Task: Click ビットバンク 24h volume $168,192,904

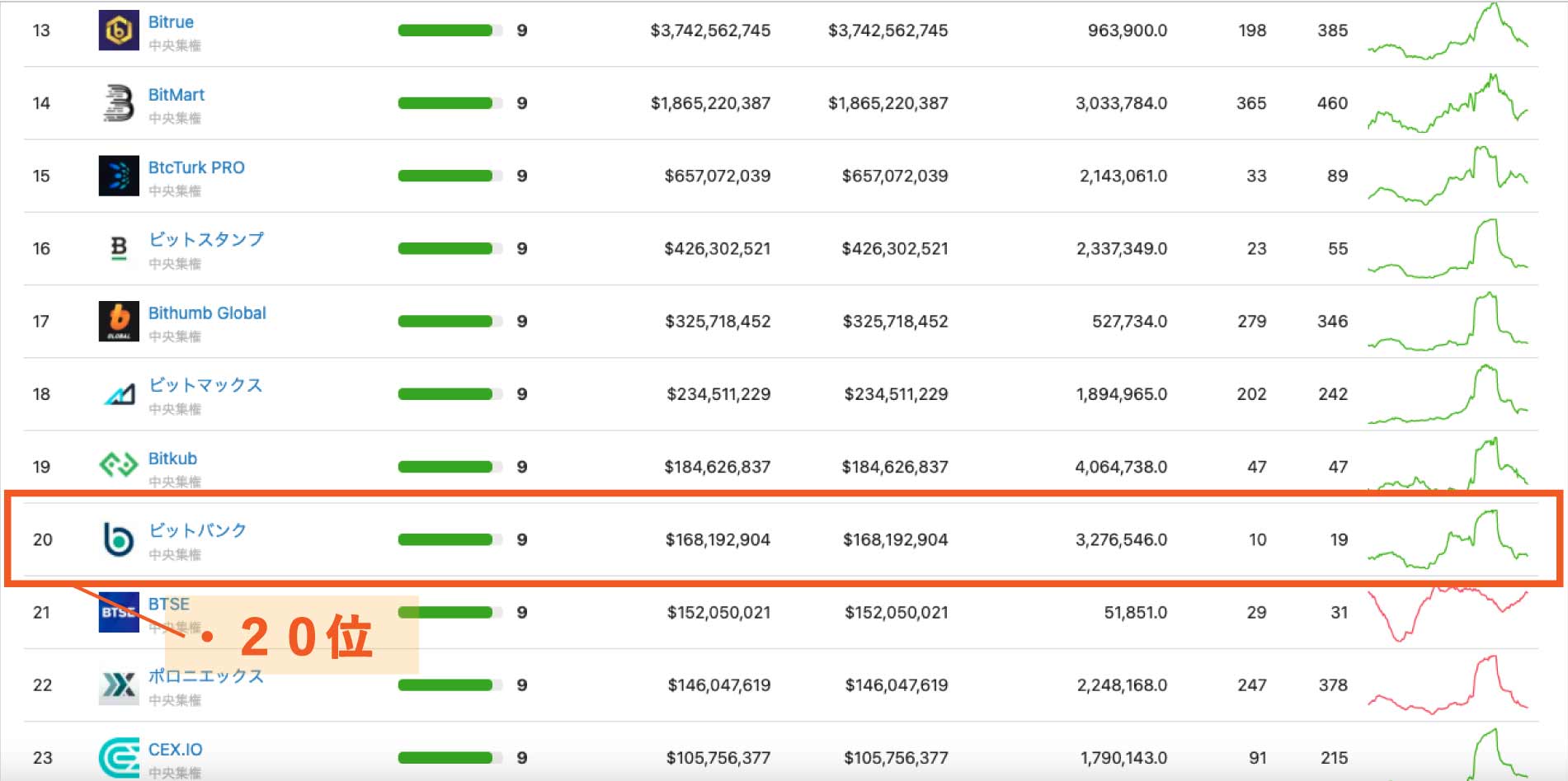Action: [717, 539]
